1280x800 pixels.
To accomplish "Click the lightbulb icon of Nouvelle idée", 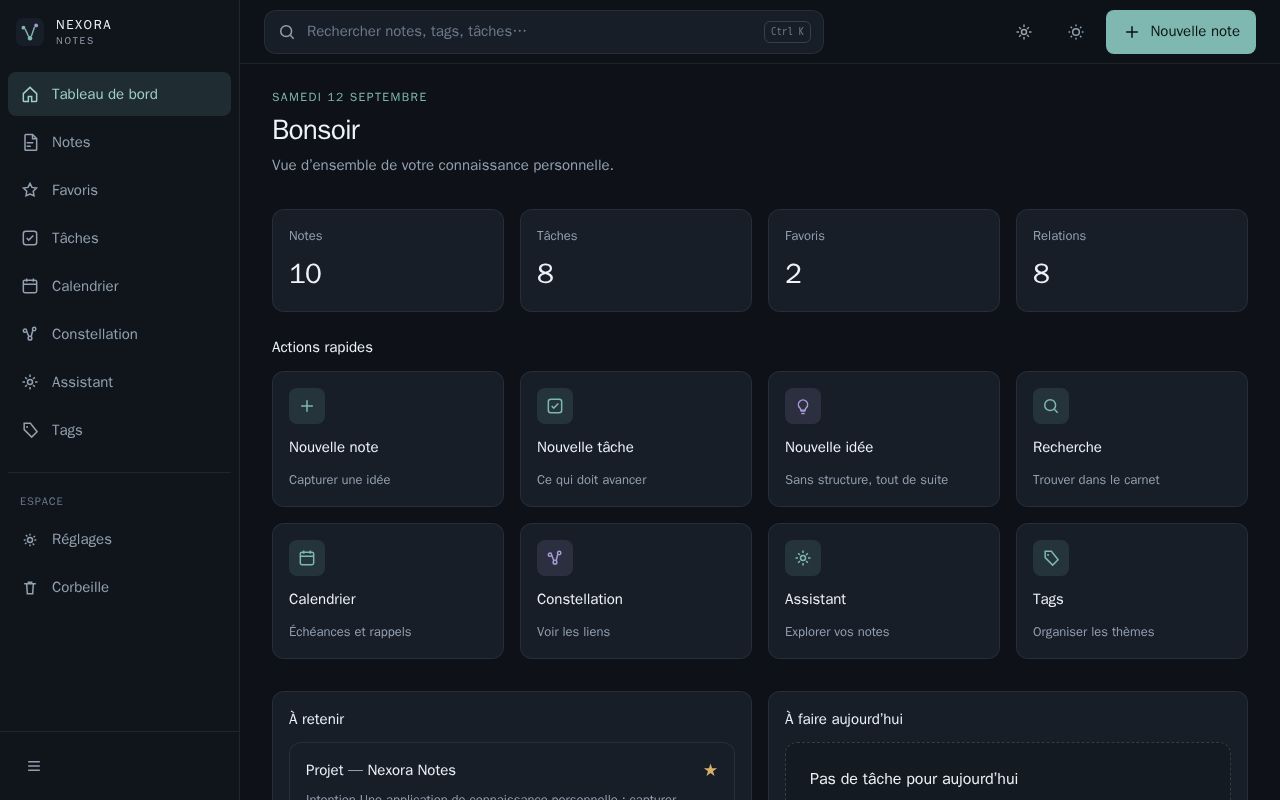I will 803,406.
